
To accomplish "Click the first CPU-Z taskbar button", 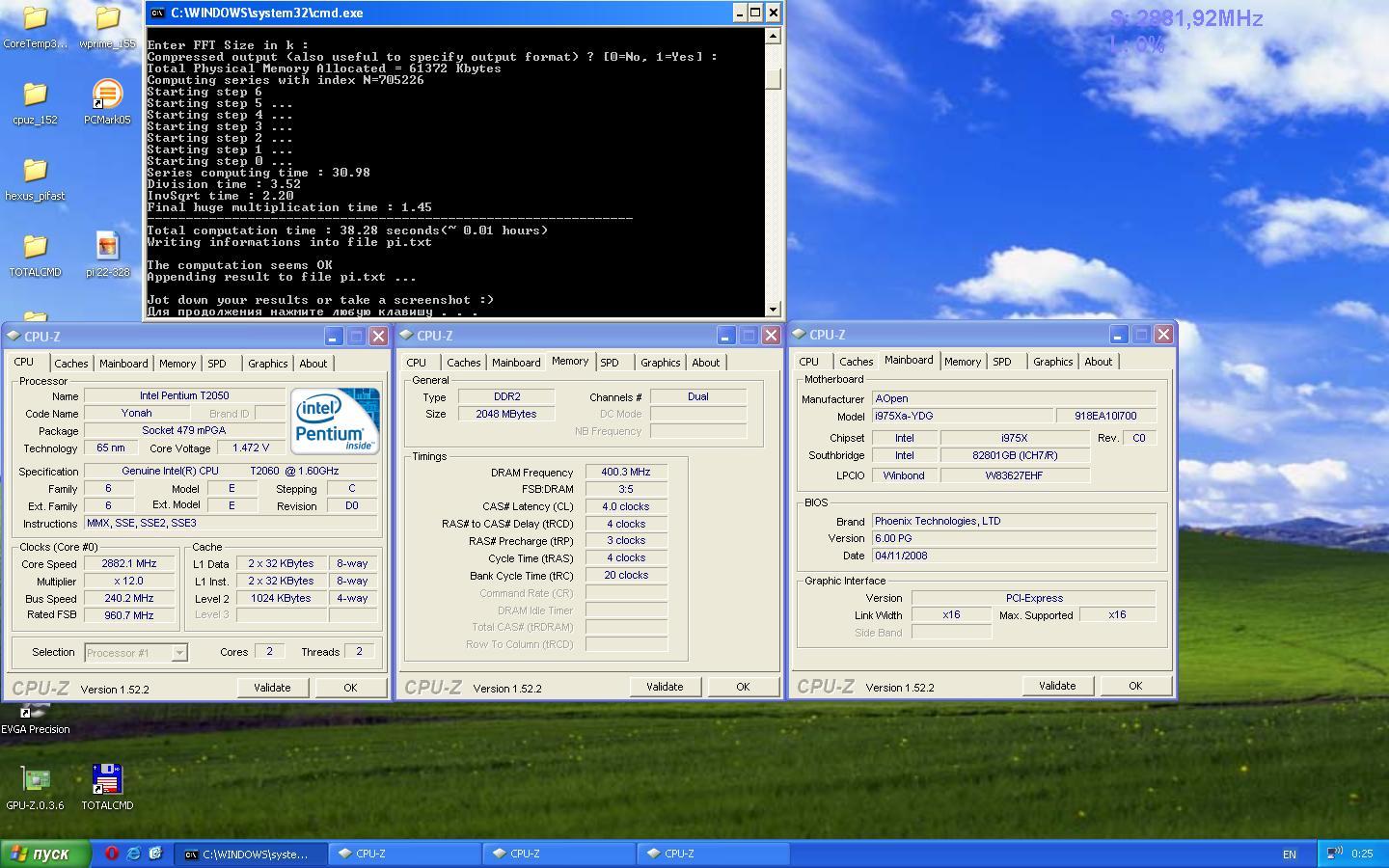I will click(404, 854).
